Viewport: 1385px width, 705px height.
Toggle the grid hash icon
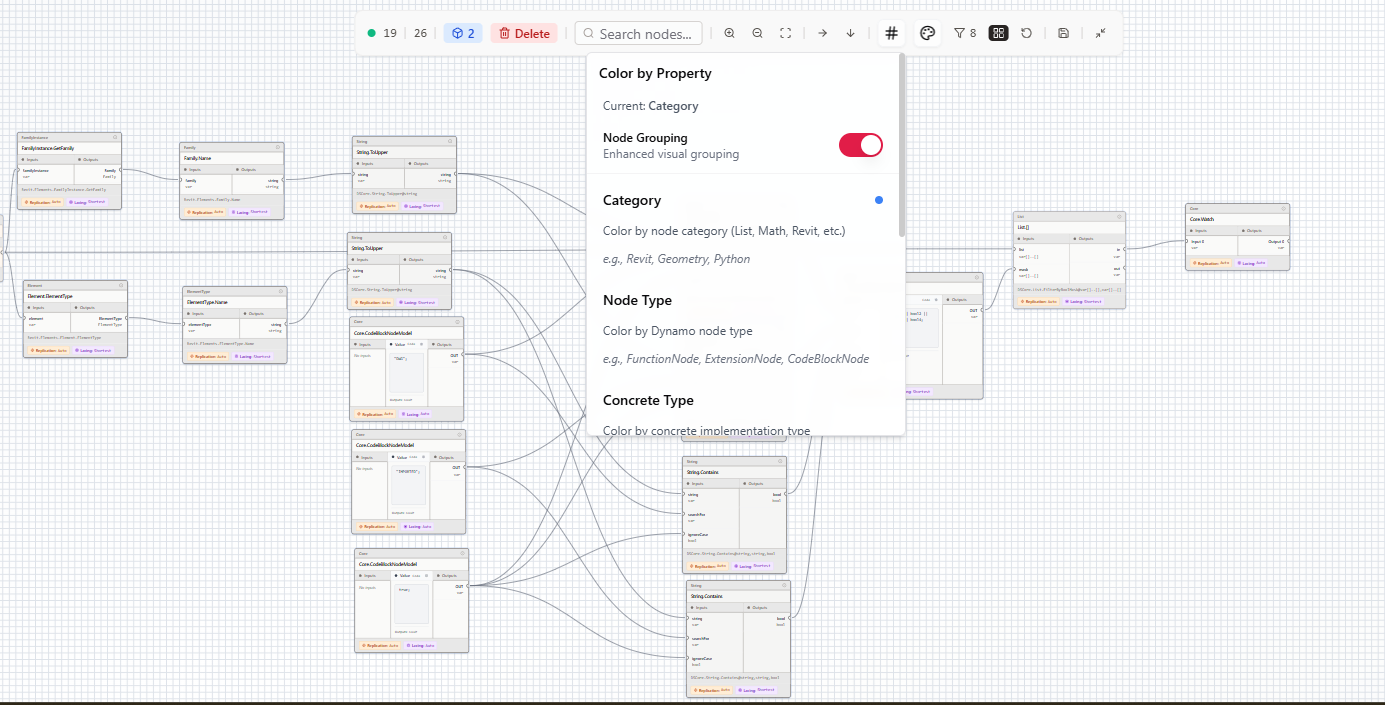point(891,33)
